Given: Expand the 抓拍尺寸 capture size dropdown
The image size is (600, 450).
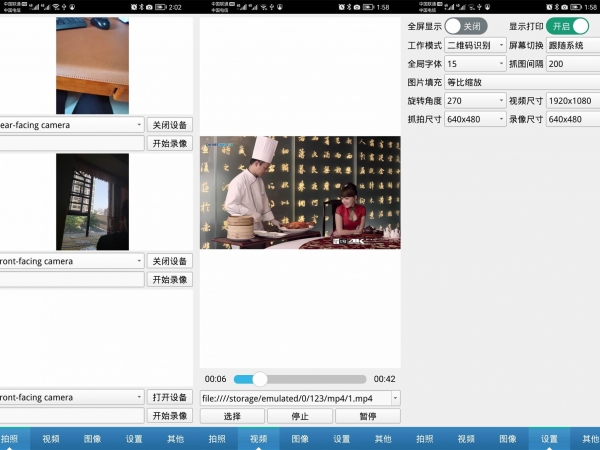Looking at the screenshot, I should (x=475, y=119).
